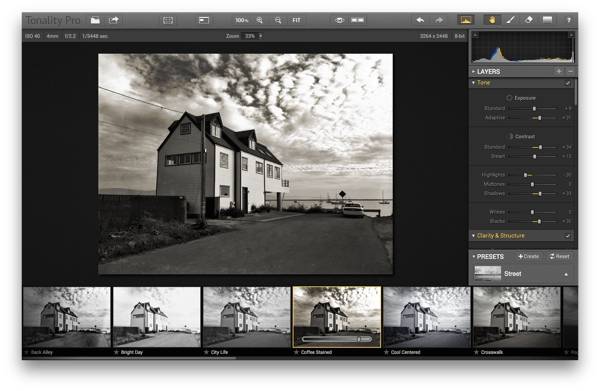Toggle the presets panel view icon
Screen dimensions: 600x391
(204, 20)
